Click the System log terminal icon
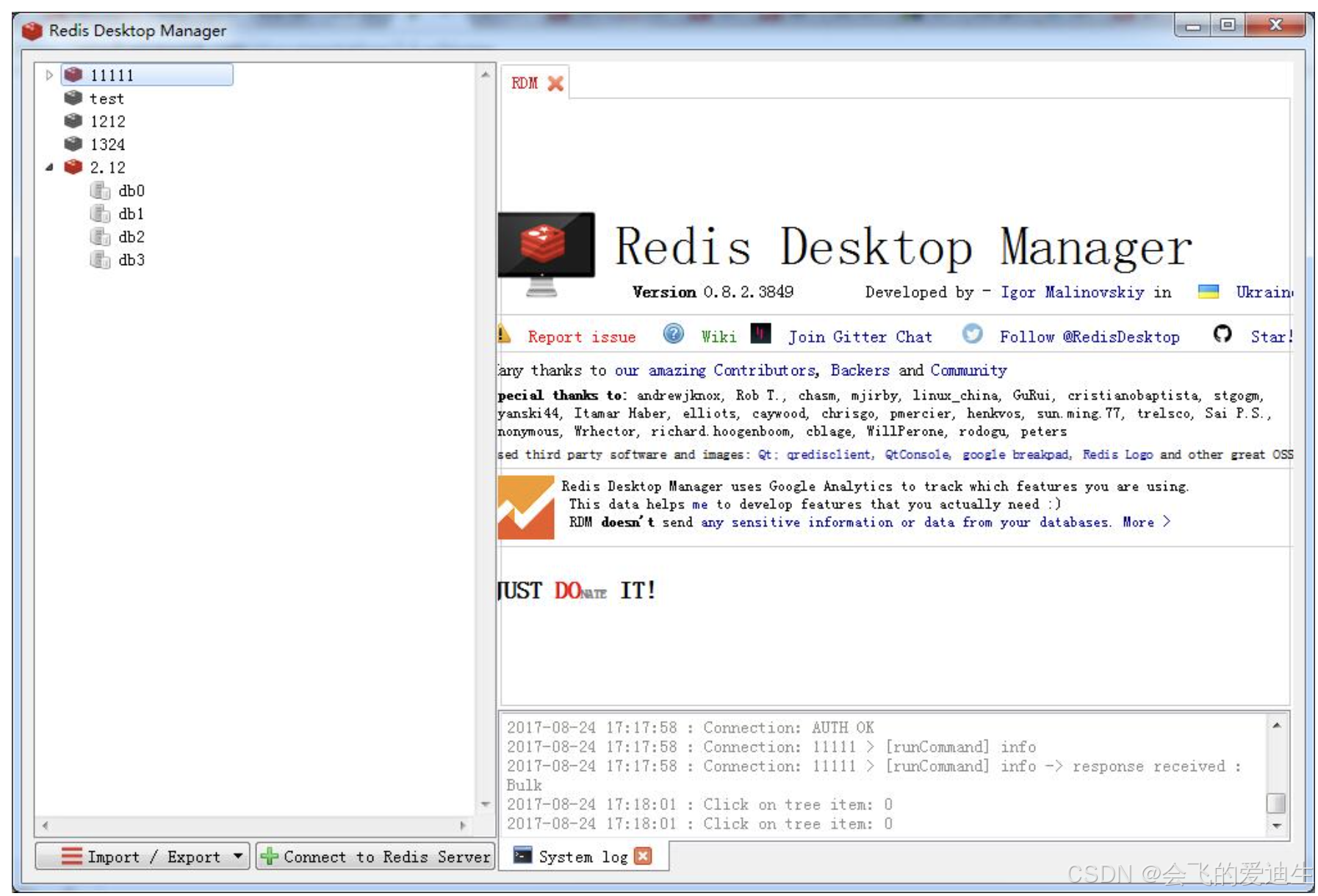Viewport: 1318px width, 896px height. coord(522,855)
